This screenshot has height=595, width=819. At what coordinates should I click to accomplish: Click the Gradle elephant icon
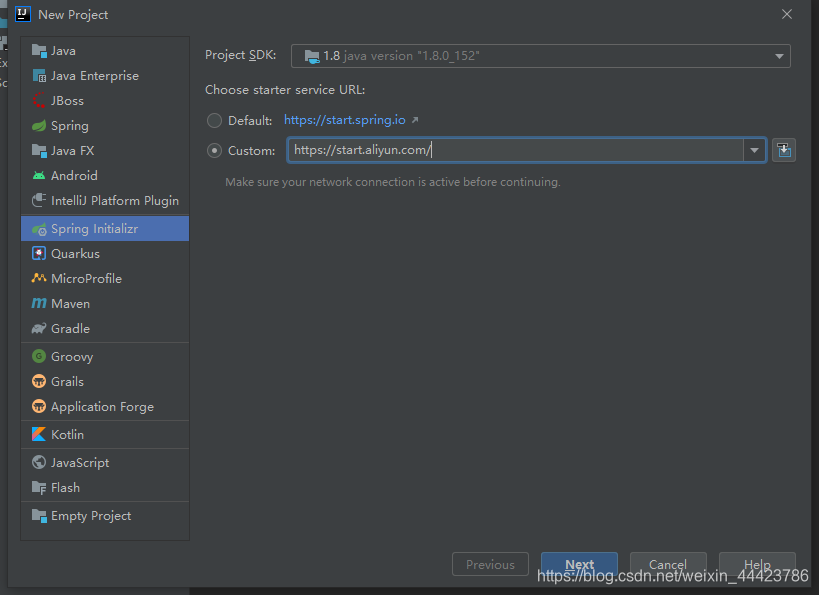pos(39,329)
